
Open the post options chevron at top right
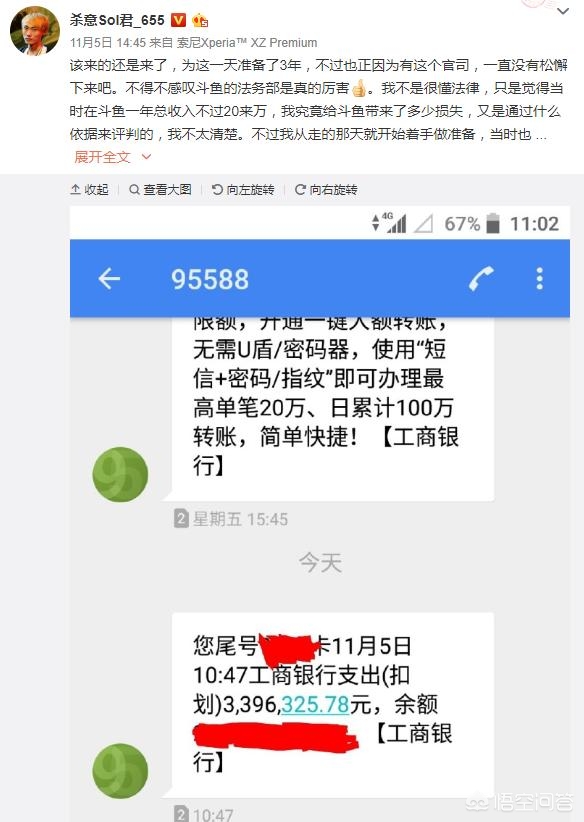click(x=563, y=11)
